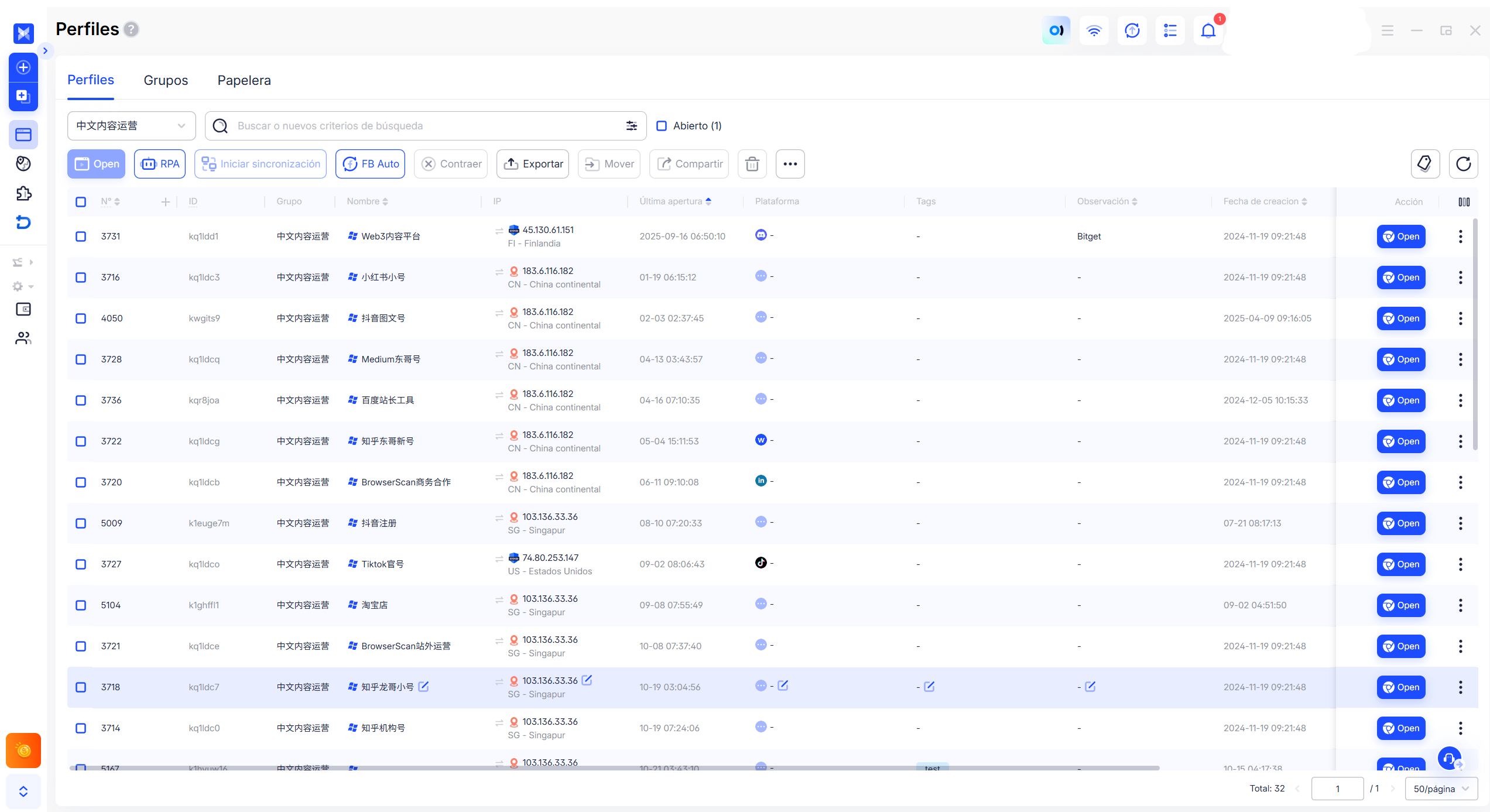Click the page number input field
Screen dimensions: 1490x812
1338,789
